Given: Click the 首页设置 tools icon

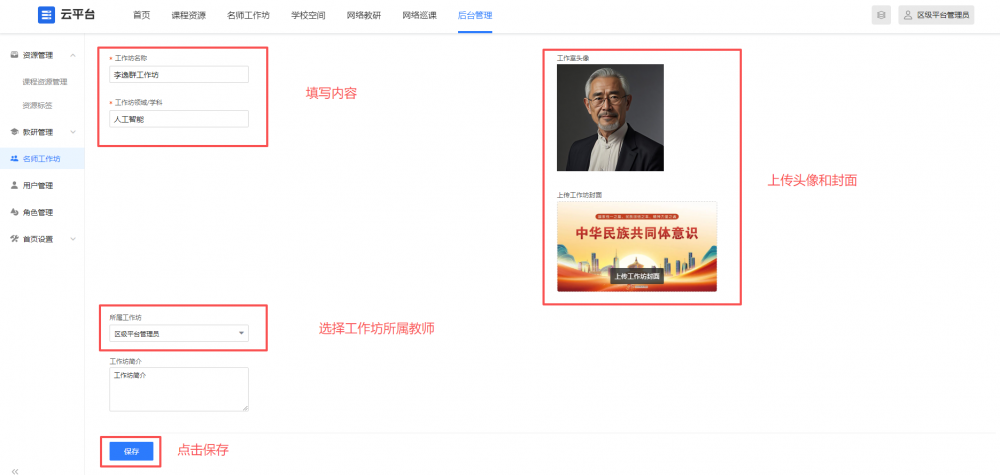Looking at the screenshot, I should pos(13,239).
